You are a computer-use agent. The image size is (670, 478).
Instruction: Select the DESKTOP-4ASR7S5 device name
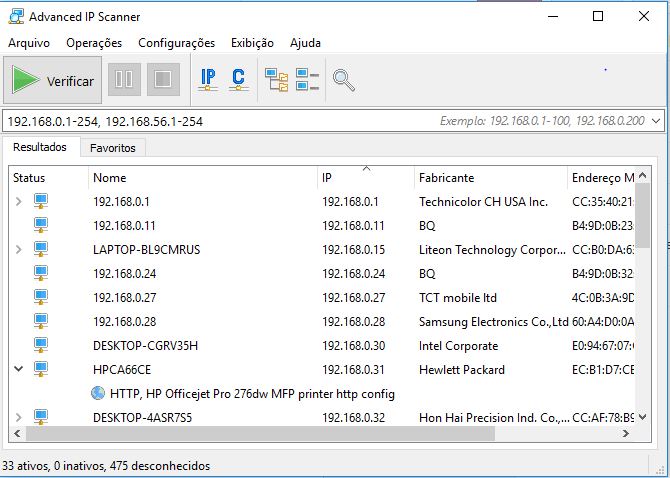coord(142,417)
